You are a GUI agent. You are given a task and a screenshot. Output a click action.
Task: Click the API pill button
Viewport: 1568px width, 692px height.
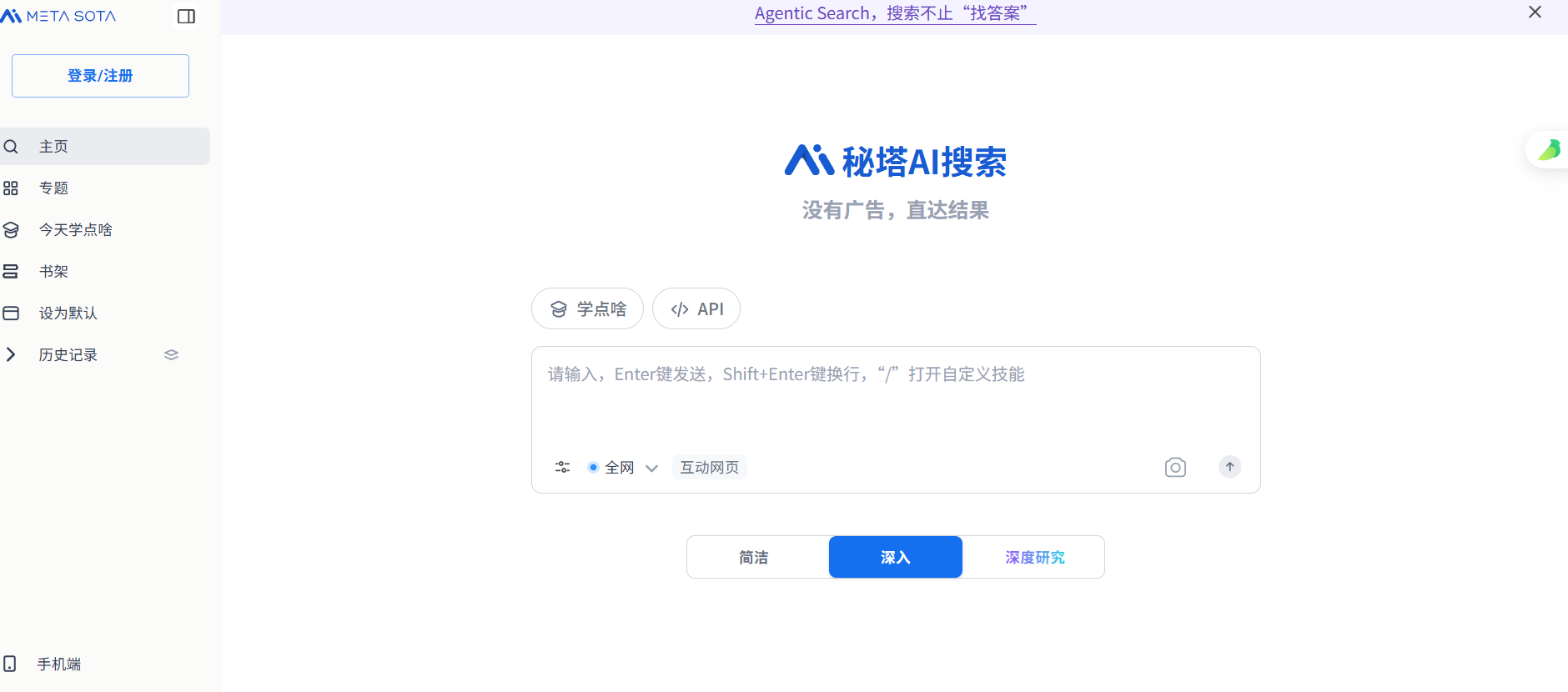pyautogui.click(x=696, y=308)
